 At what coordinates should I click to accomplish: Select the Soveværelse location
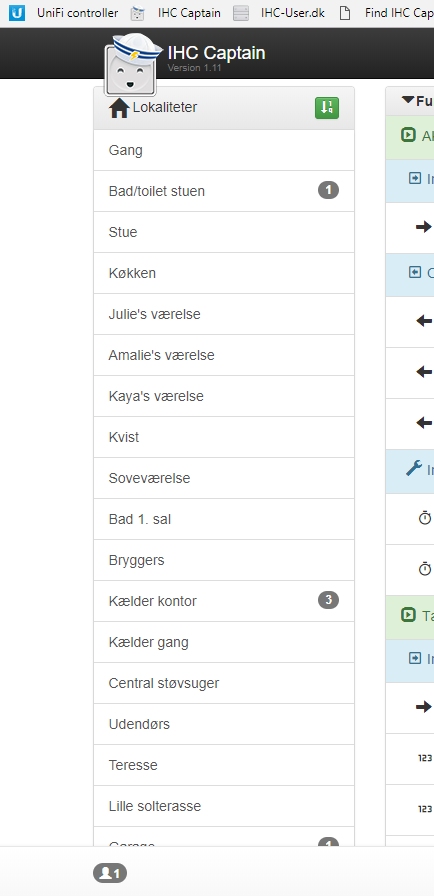pos(224,478)
